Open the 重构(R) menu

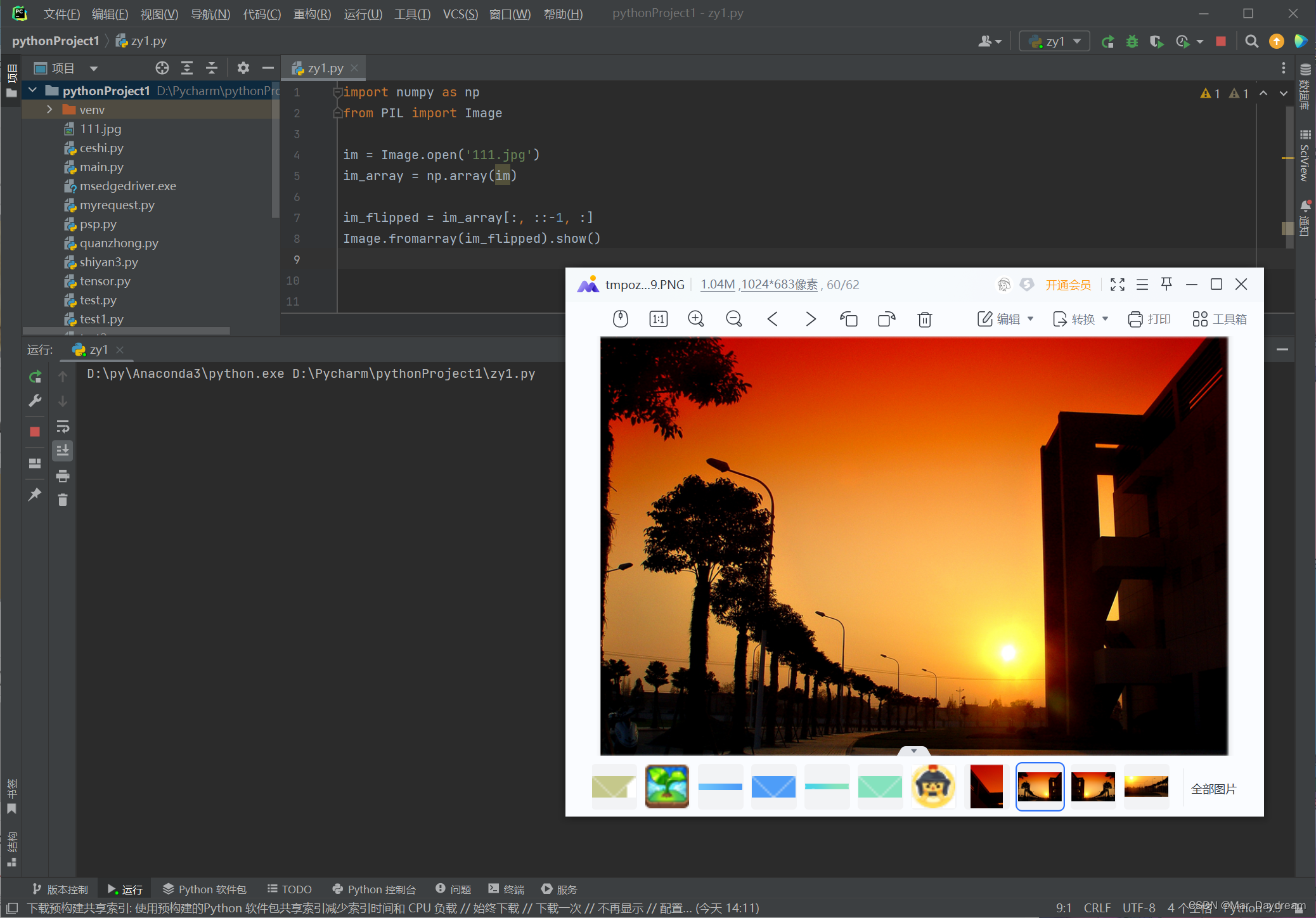[x=312, y=14]
